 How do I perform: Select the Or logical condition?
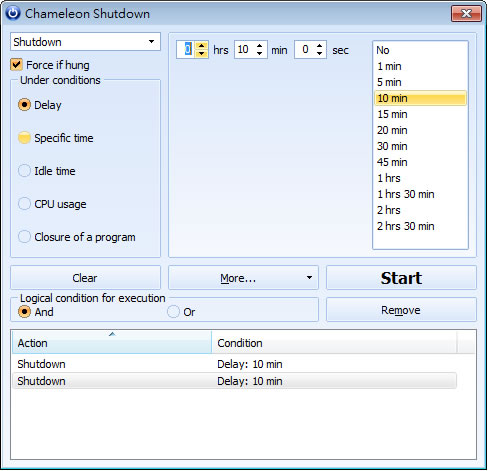click(x=173, y=312)
